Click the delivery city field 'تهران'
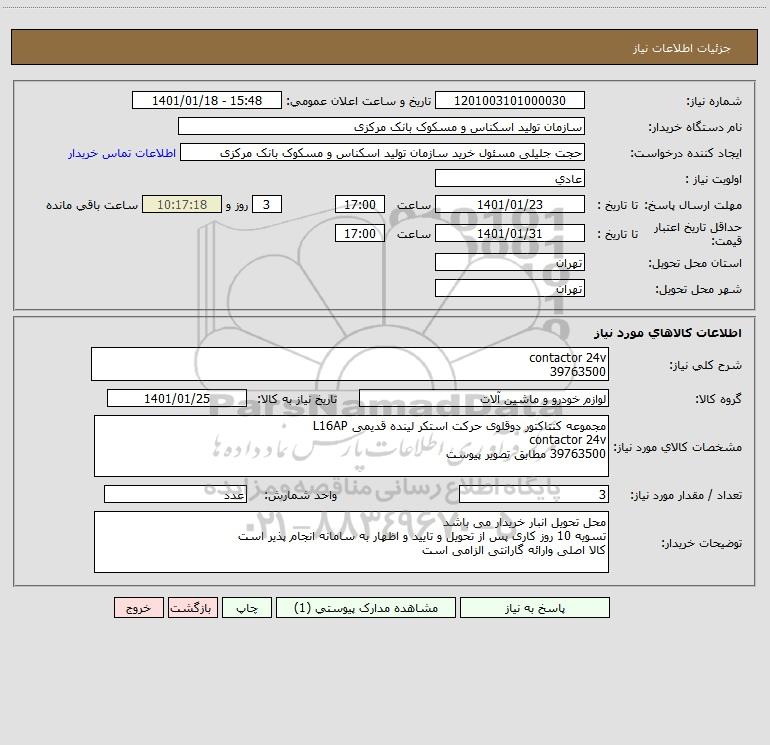Screen dimensions: 770x745 (510, 288)
